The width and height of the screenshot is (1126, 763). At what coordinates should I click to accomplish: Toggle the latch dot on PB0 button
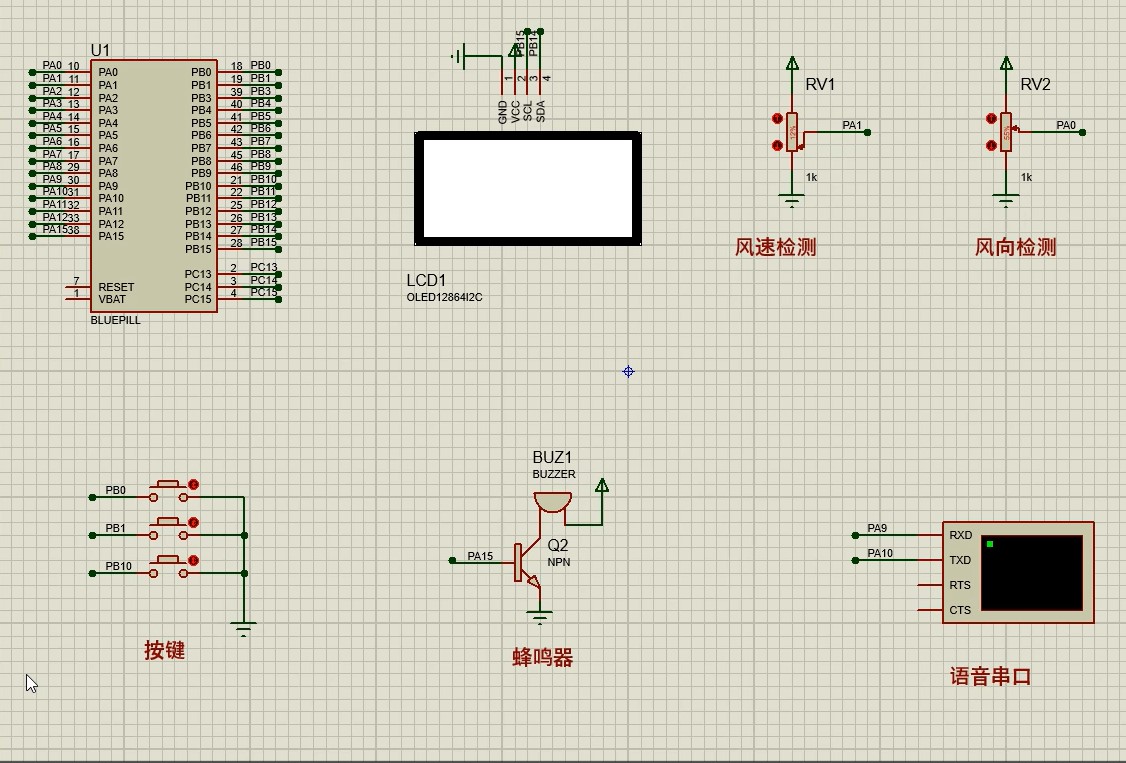(194, 485)
